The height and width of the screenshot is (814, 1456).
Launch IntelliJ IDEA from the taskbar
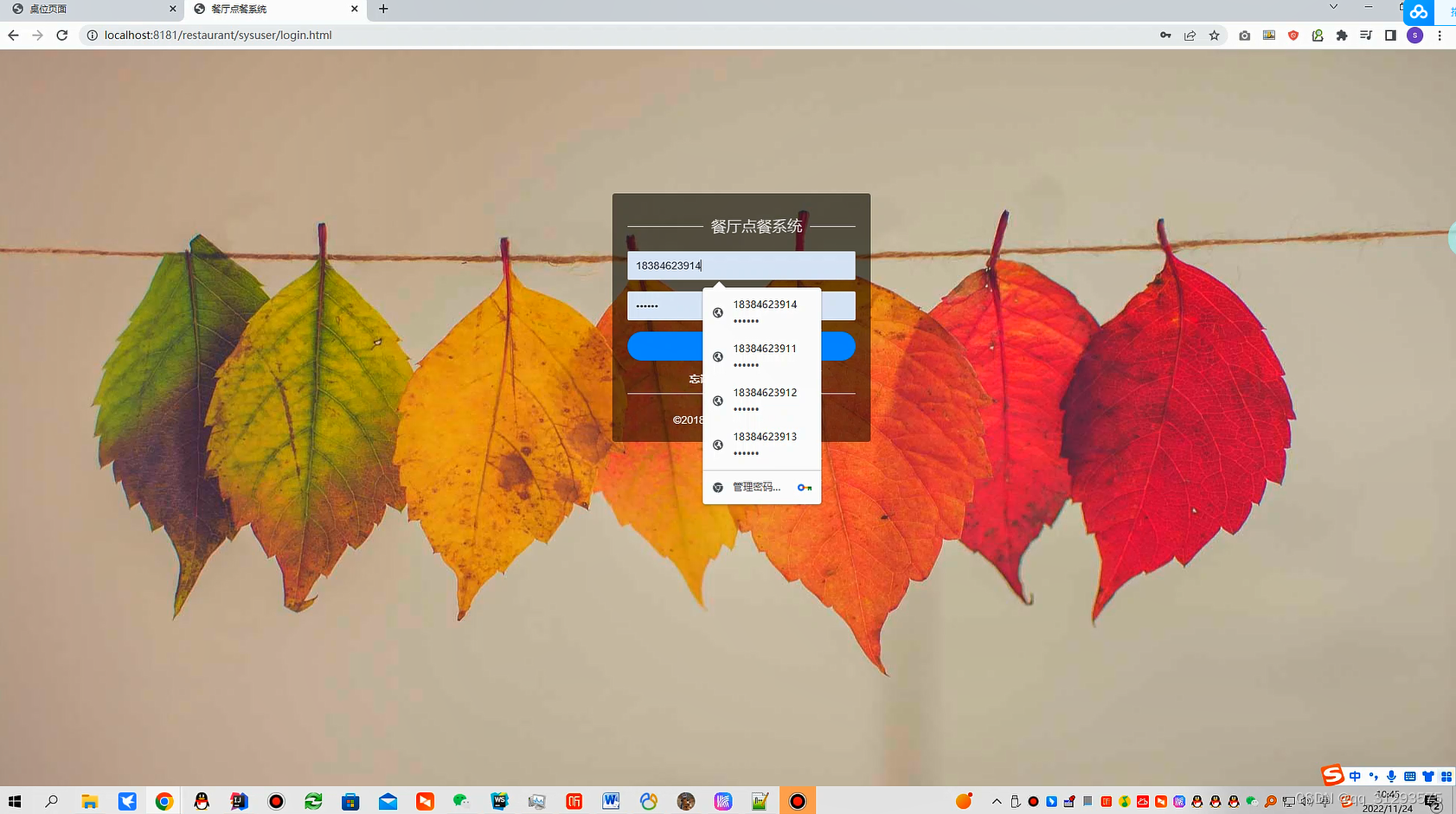click(239, 801)
